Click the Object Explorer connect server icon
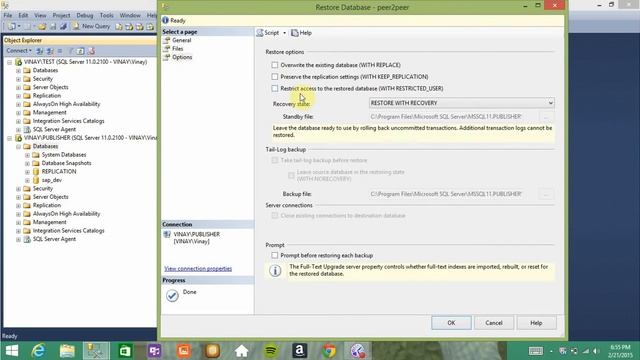Screen dimensions: 640x360 pyautogui.click(x=40, y=51)
